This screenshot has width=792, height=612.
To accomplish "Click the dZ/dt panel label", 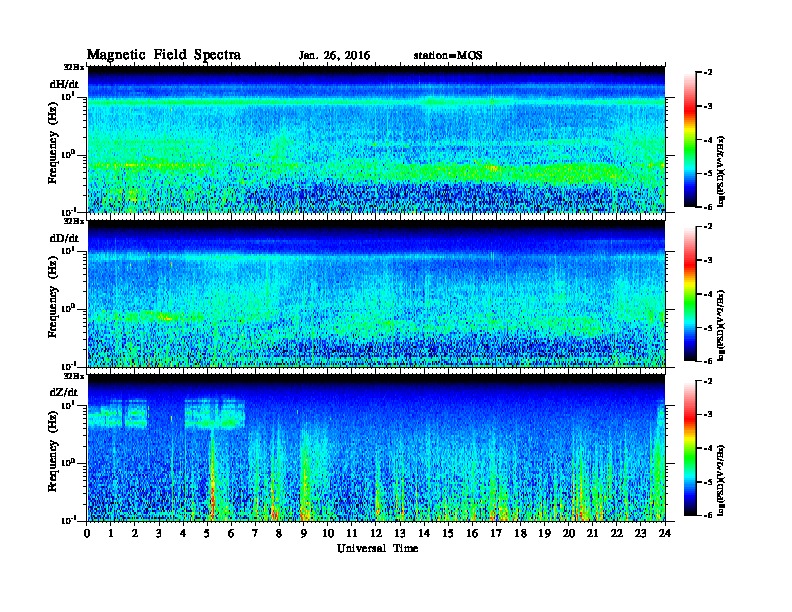I will coord(64,392).
